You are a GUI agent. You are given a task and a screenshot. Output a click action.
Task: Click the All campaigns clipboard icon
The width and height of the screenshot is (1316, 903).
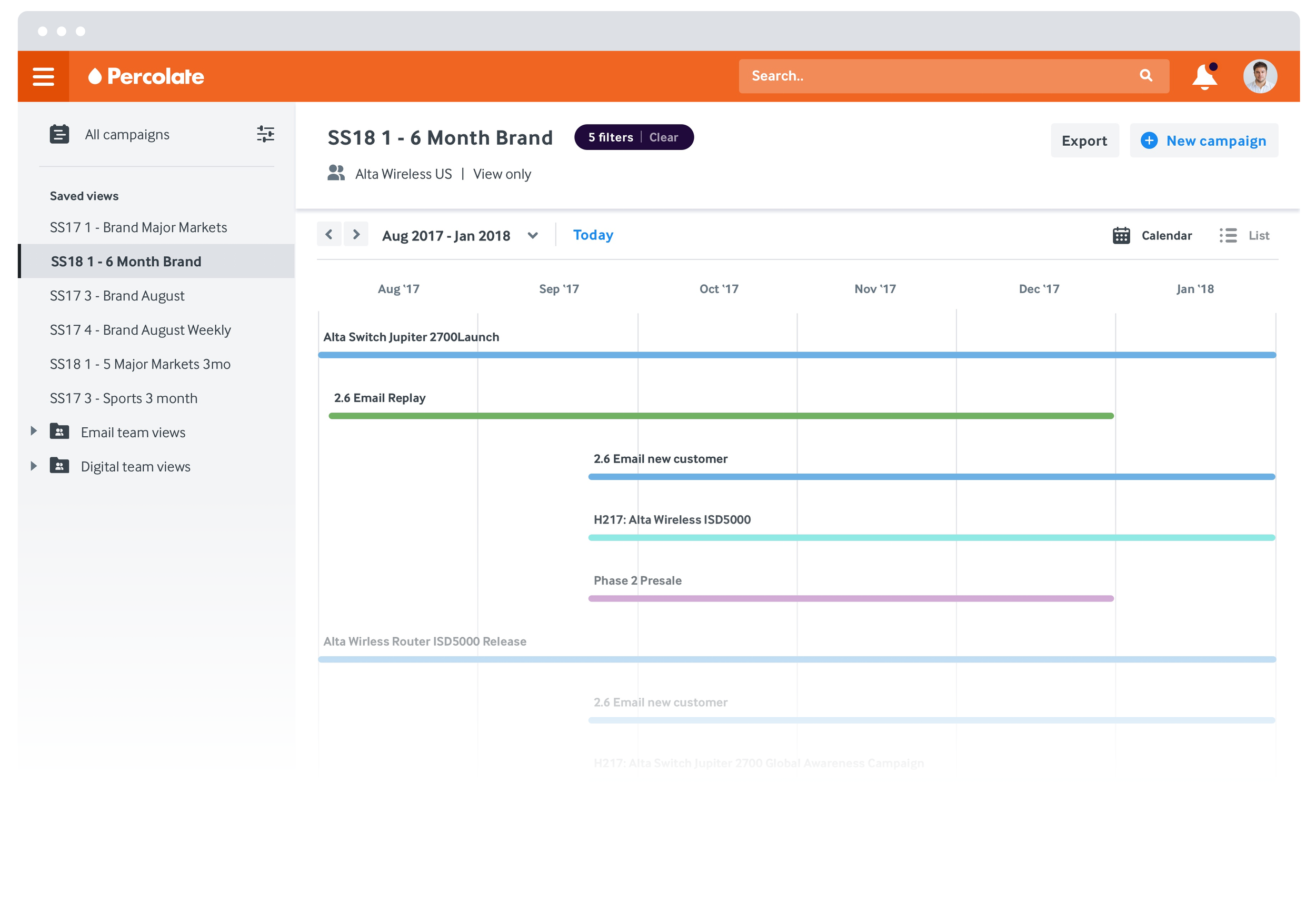(59, 134)
